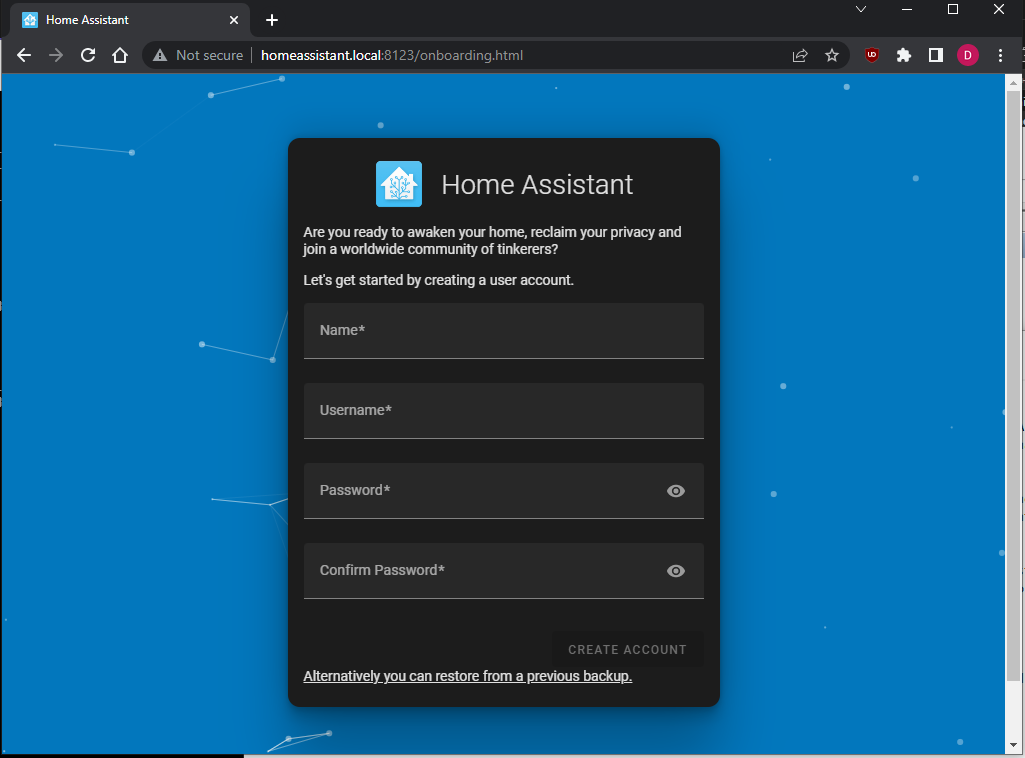Toggle the browser side panel
Image resolution: width=1025 pixels, height=758 pixels.
pyautogui.click(x=935, y=56)
